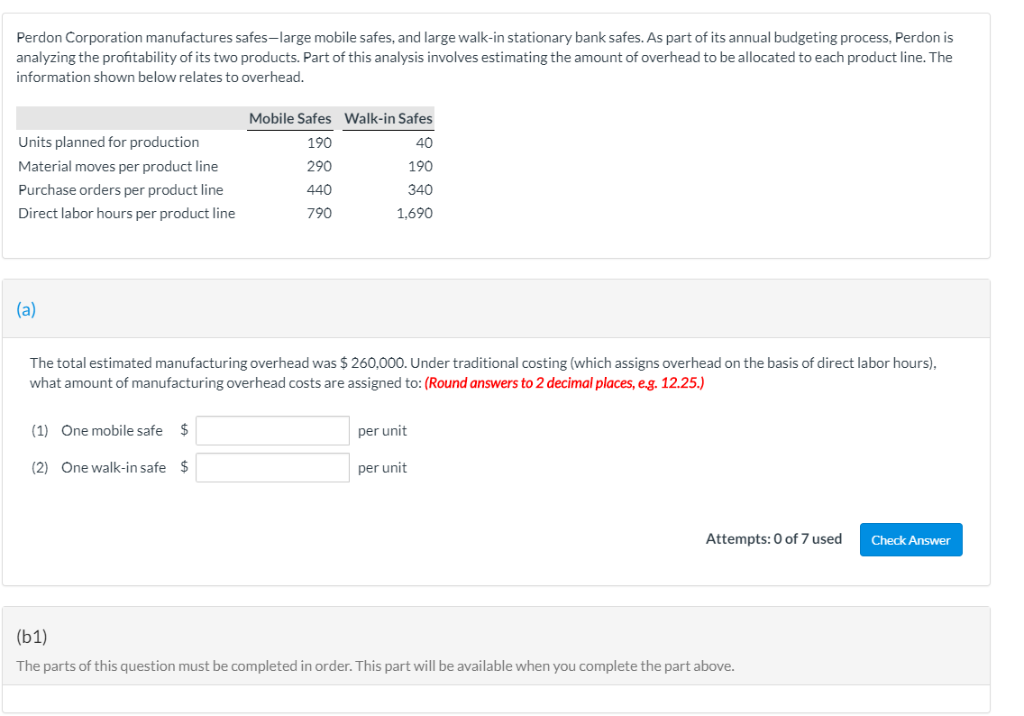This screenshot has height=716, width=1024.
Task: Click the 'Units planned for production' row label
Action: point(108,142)
